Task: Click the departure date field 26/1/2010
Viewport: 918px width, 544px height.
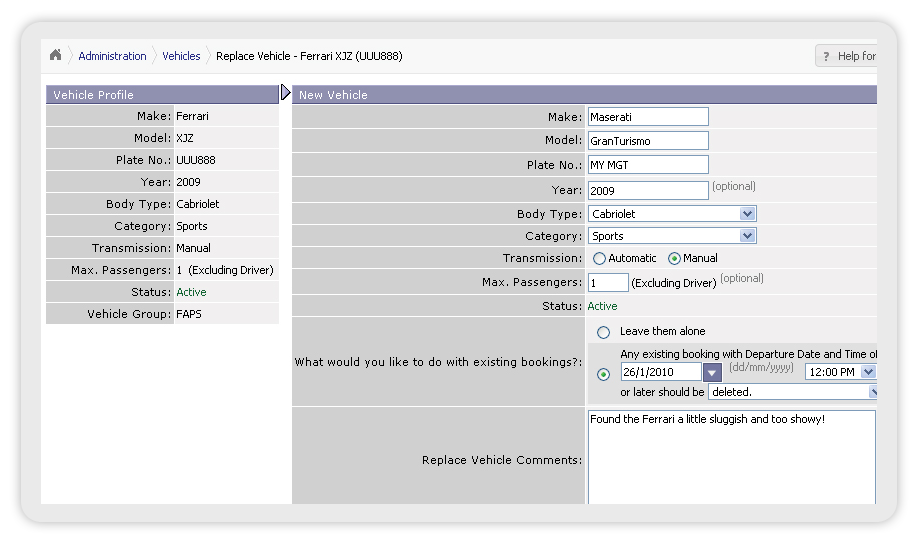Action: click(x=661, y=372)
